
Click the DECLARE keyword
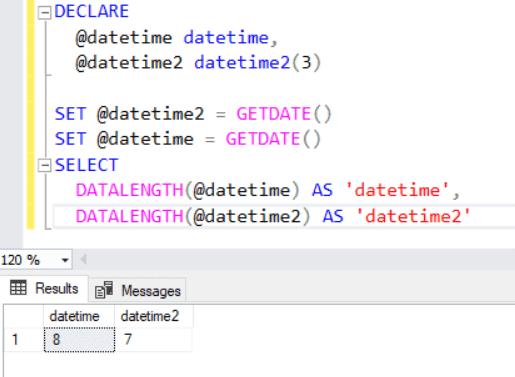coord(92,11)
